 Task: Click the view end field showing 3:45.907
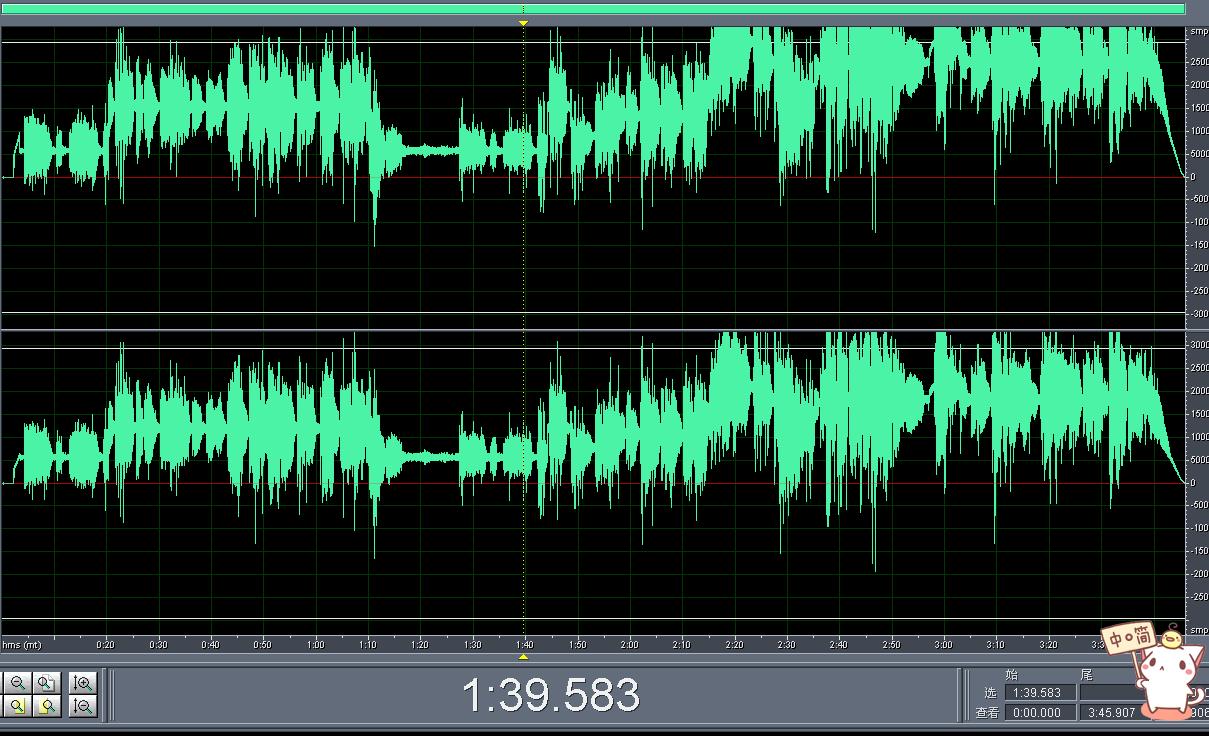[x=1111, y=713]
